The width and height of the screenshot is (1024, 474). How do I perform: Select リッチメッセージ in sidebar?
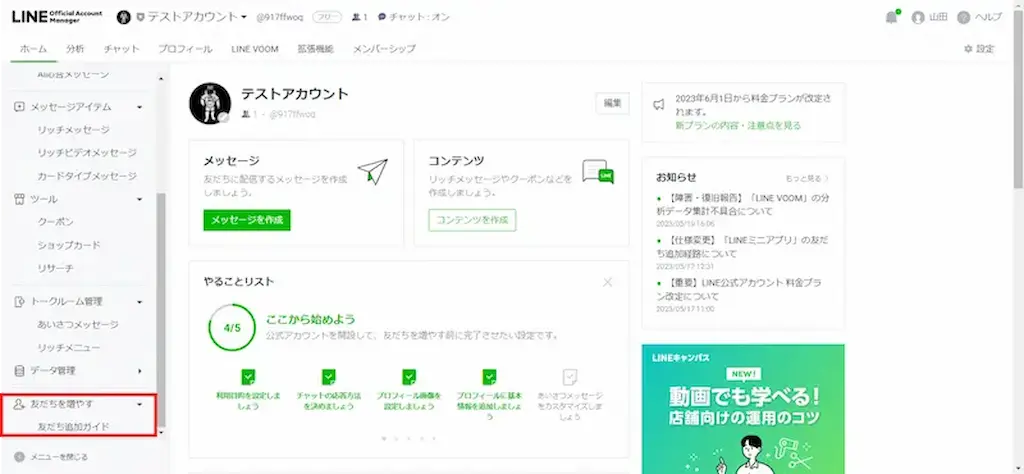73,130
